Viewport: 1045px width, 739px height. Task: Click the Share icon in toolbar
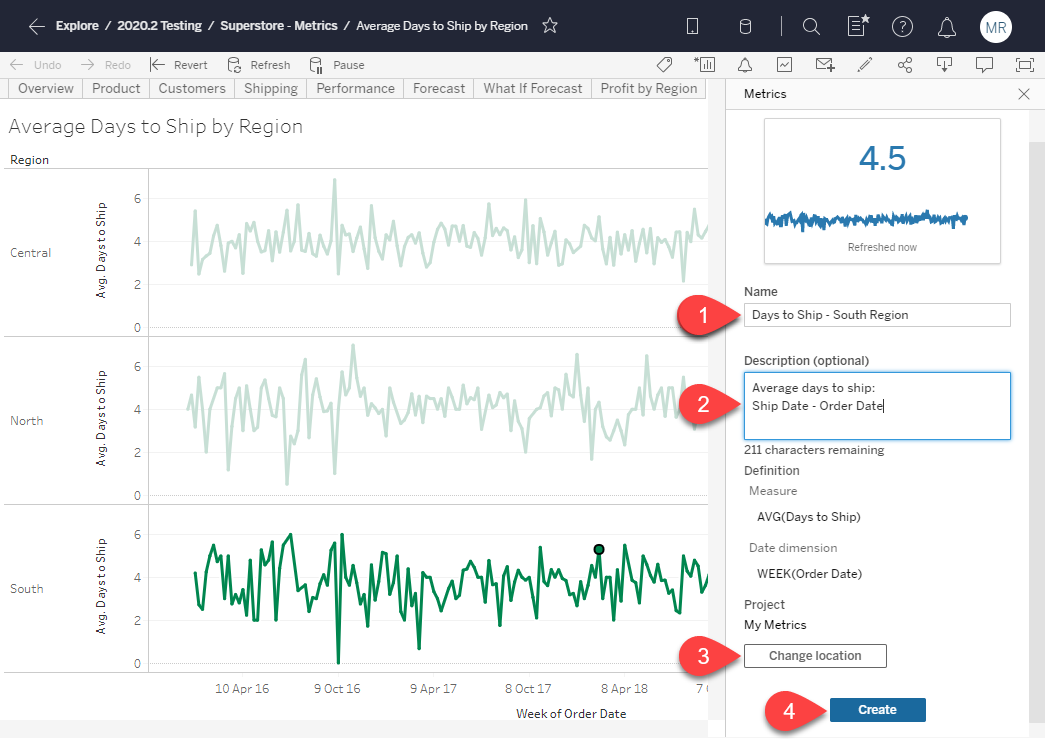(x=905, y=65)
